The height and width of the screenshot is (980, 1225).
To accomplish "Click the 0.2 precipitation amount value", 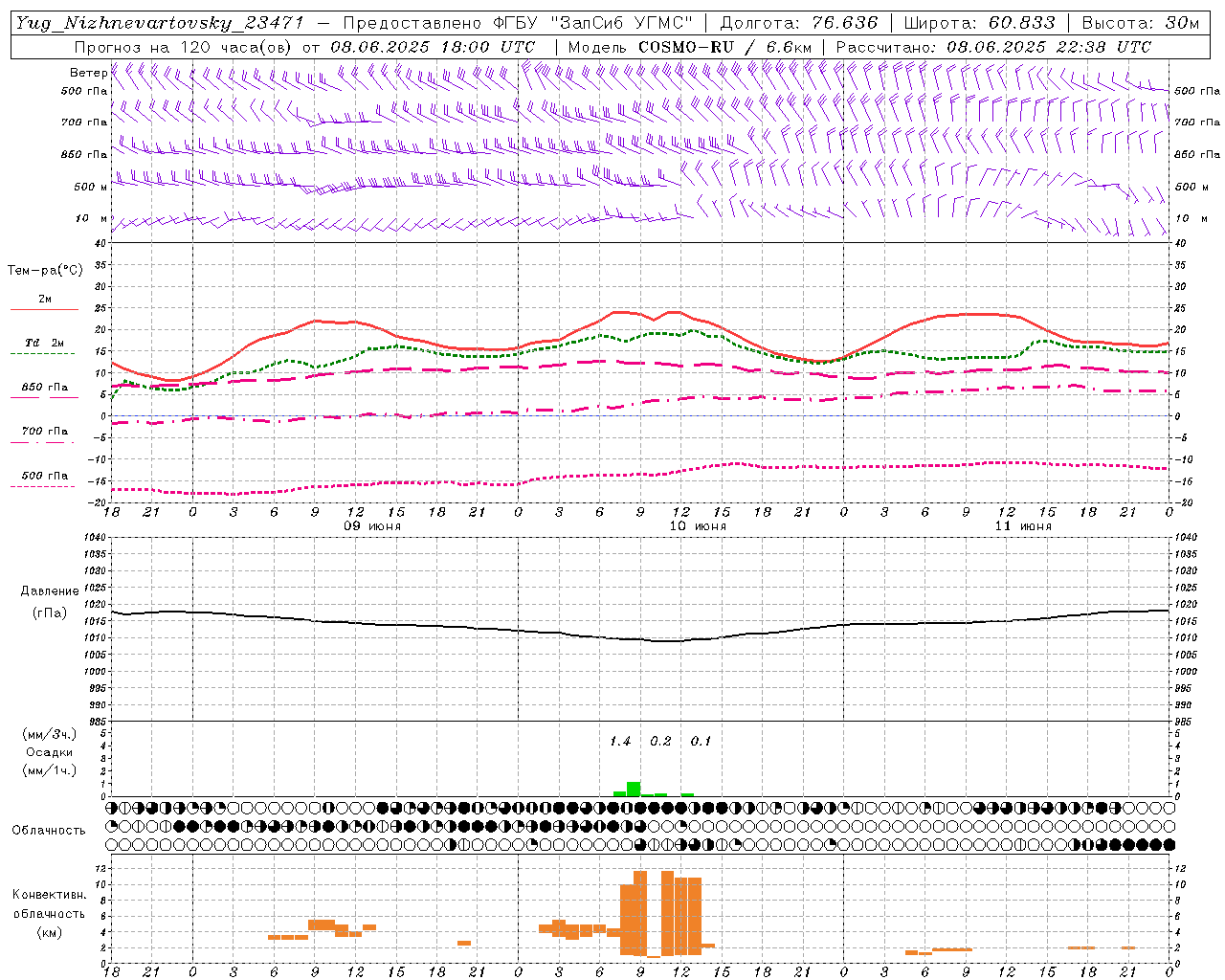I will point(660,742).
